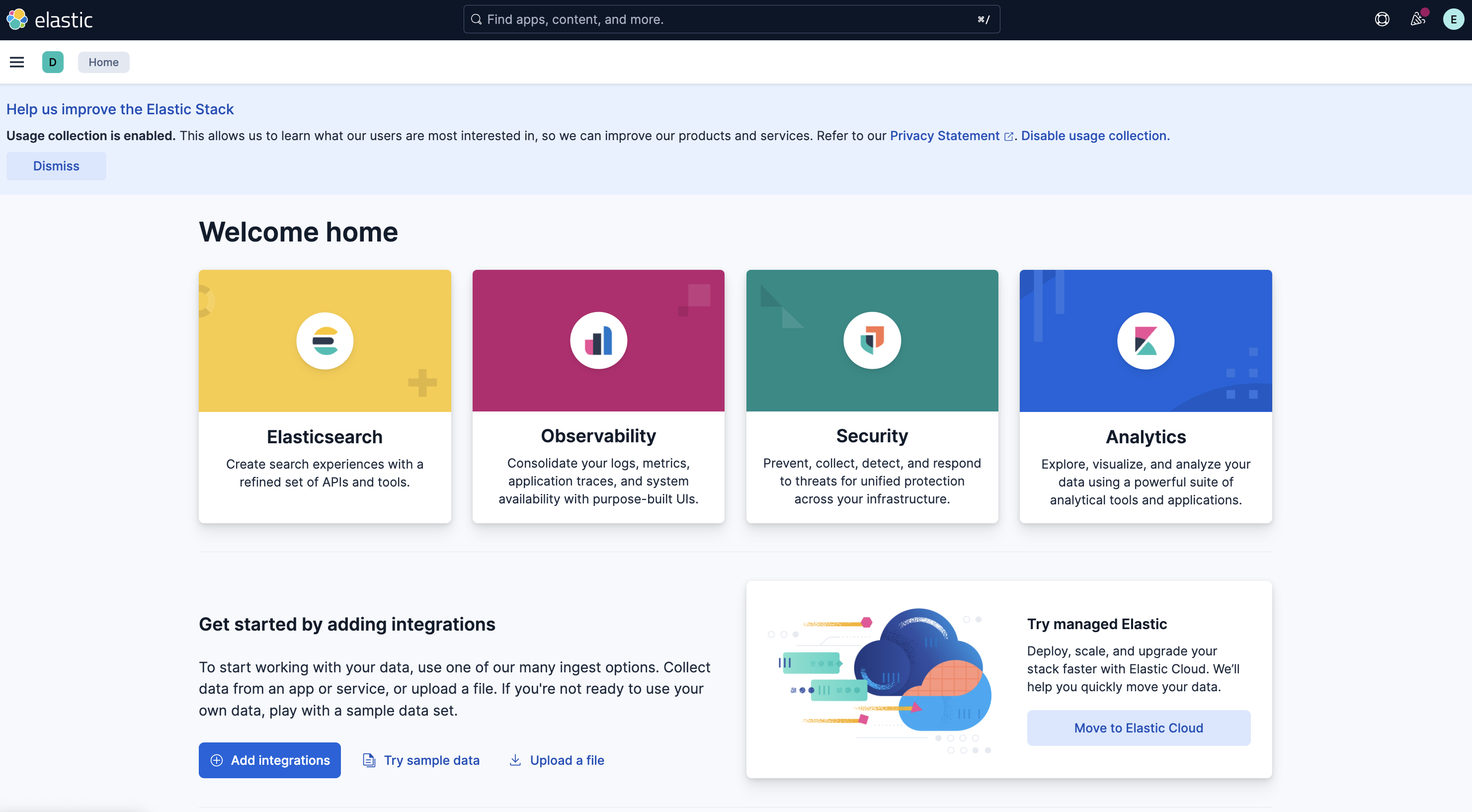This screenshot has height=812, width=1472.
Task: Click Move to Elastic Cloud button
Action: point(1138,728)
